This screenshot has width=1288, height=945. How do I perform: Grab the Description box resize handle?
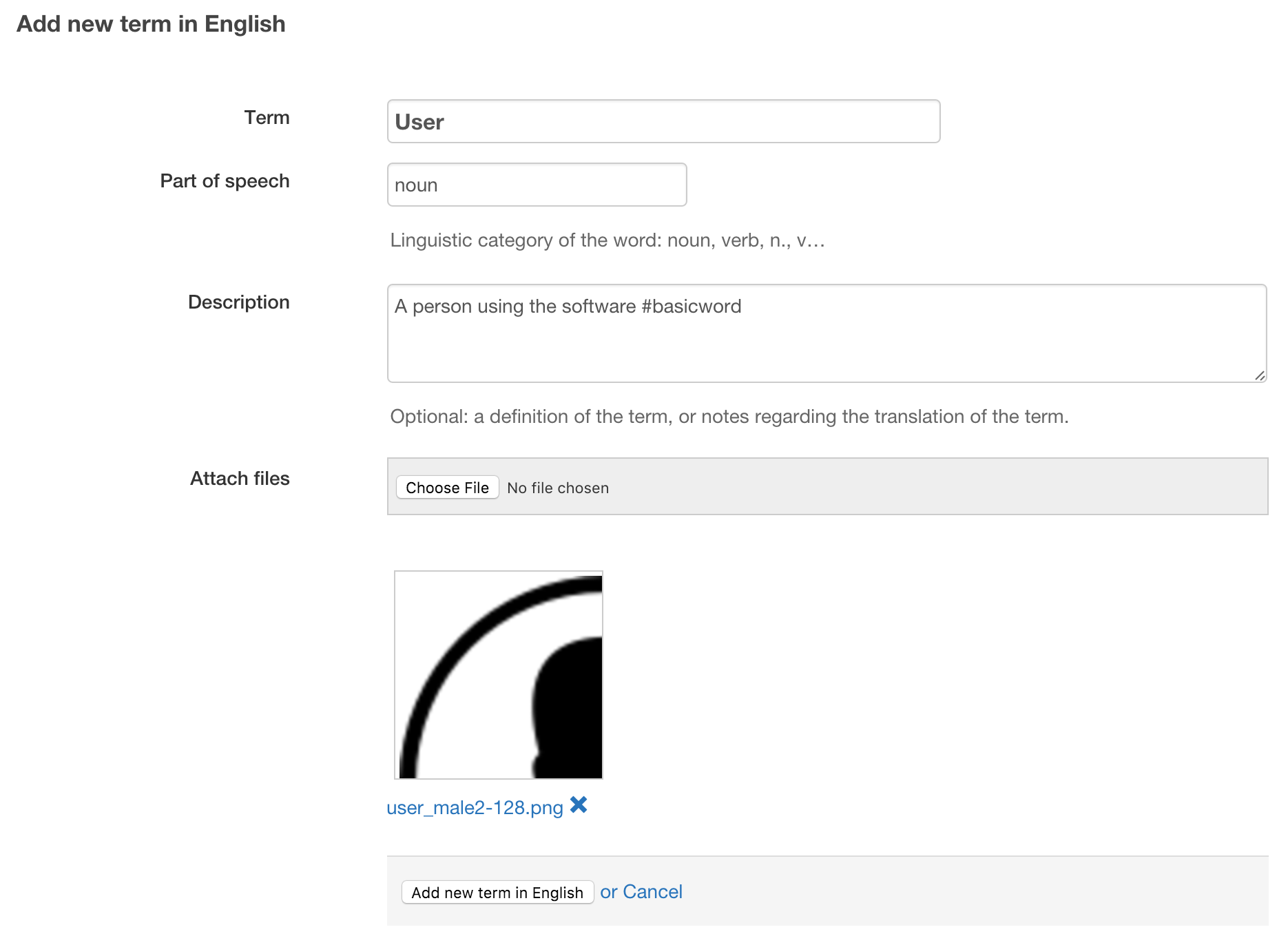pyautogui.click(x=1259, y=375)
